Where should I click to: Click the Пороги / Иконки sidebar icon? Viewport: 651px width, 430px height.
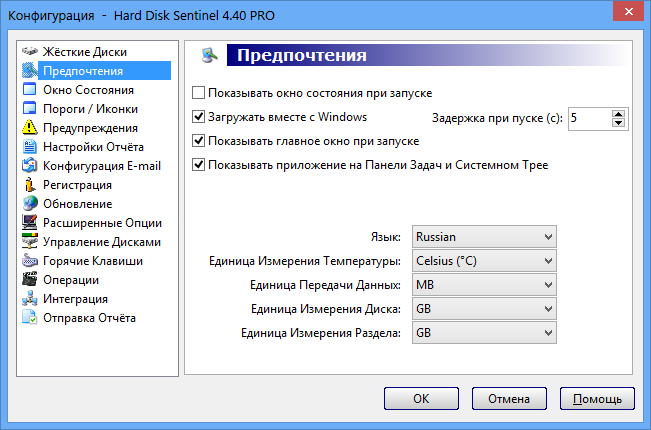30,109
